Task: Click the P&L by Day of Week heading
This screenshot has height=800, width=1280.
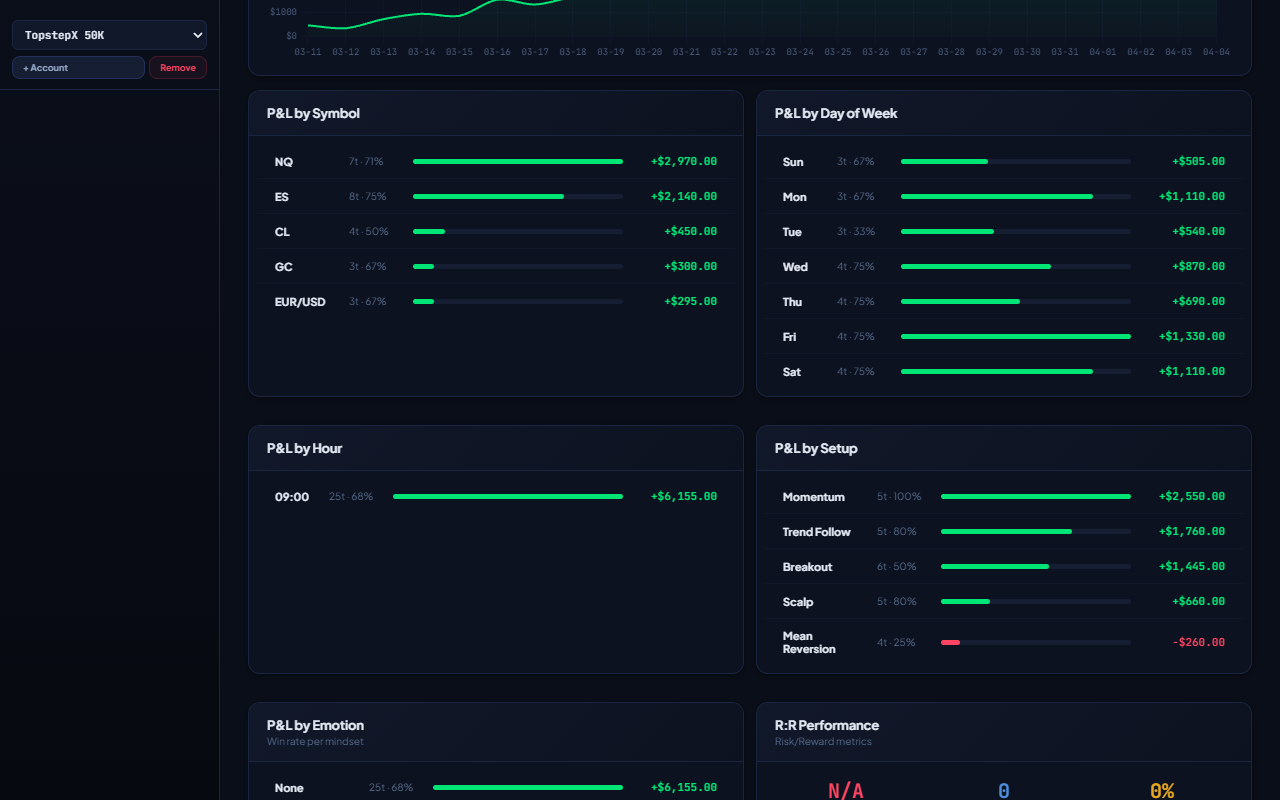Action: click(x=836, y=113)
